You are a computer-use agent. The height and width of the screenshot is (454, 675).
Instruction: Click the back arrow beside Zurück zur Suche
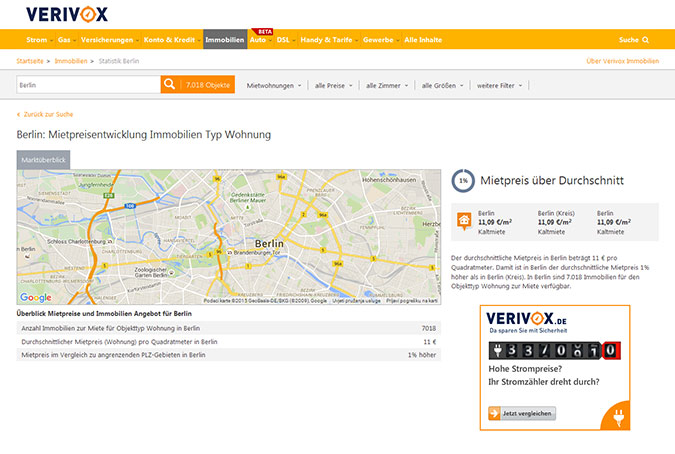(x=19, y=114)
